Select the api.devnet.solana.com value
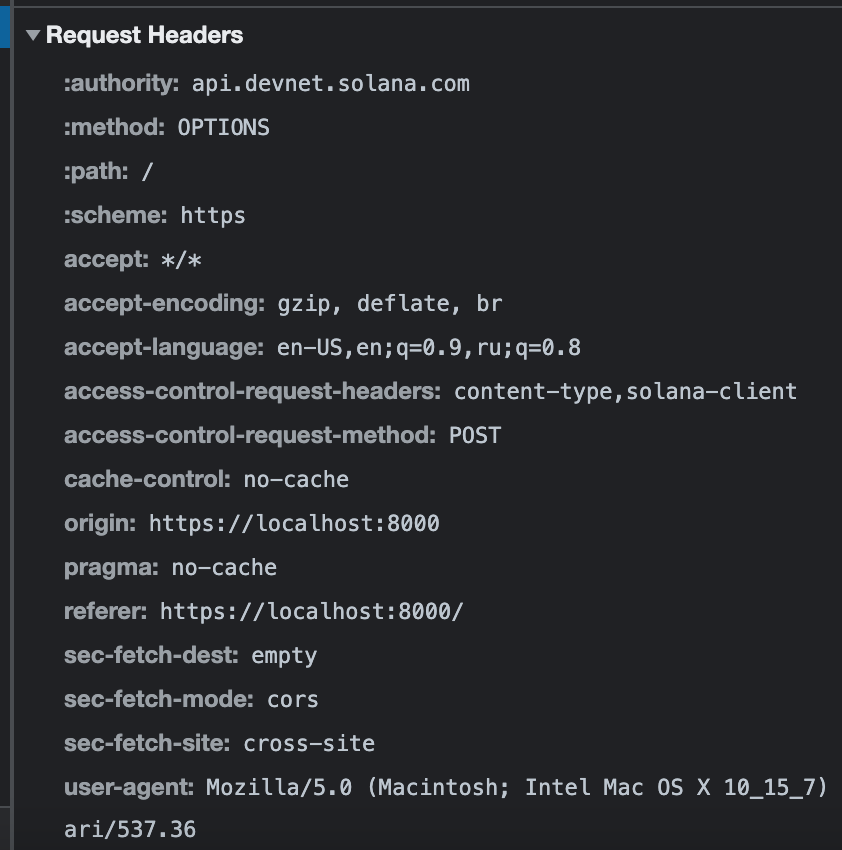The width and height of the screenshot is (842, 850). pos(330,83)
